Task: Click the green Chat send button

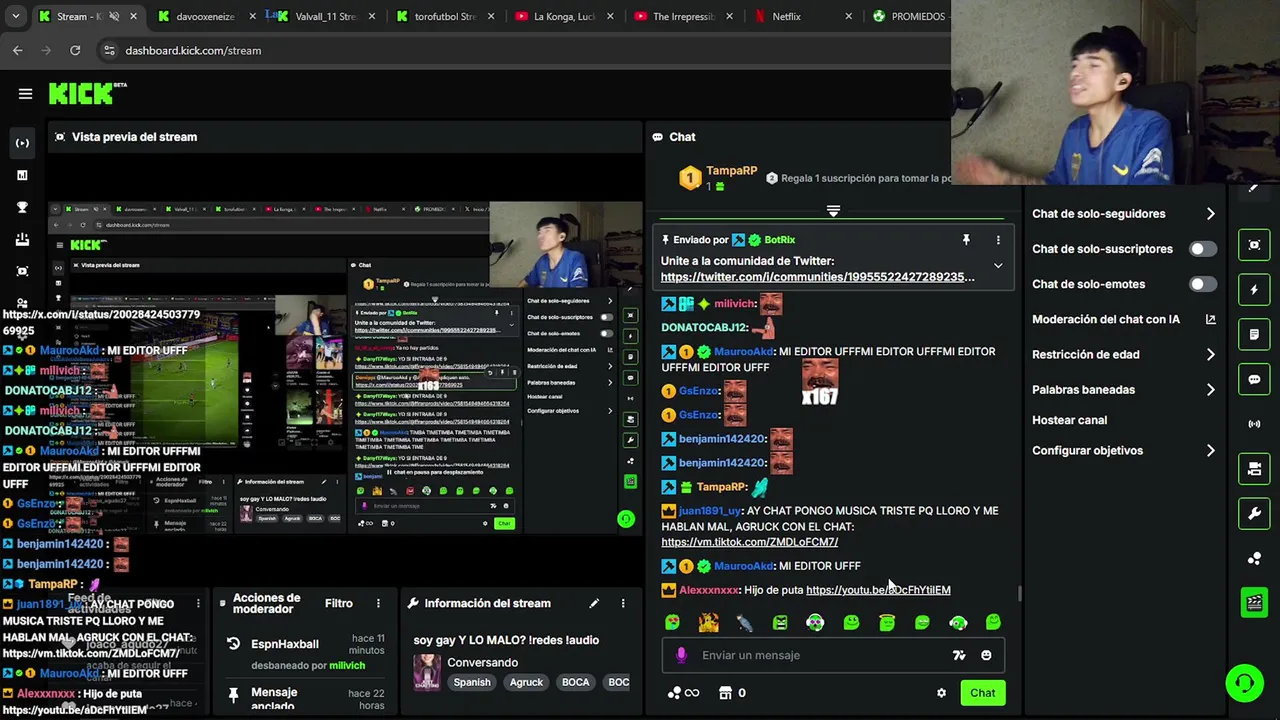Action: click(982, 693)
